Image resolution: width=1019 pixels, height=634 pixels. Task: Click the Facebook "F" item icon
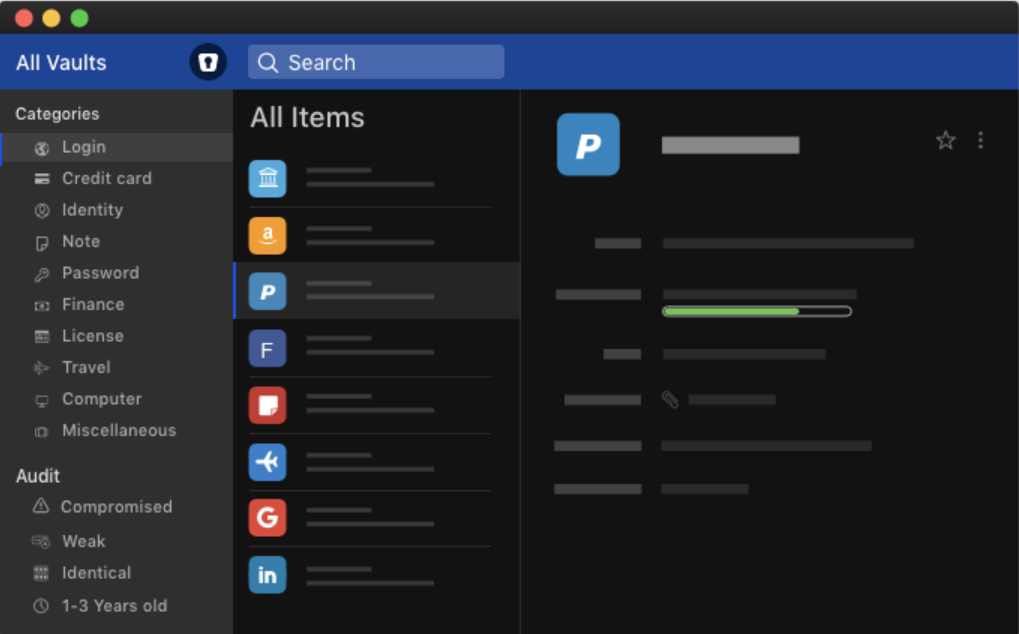click(x=267, y=346)
